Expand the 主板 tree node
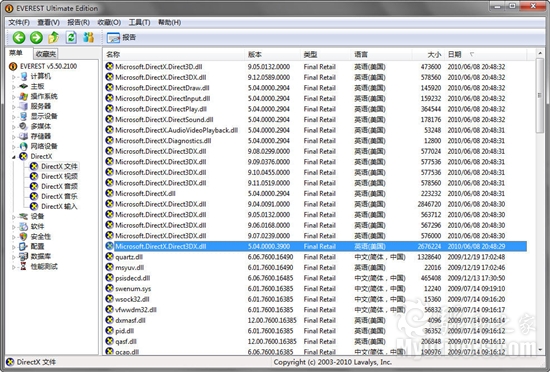550x372 pixels. 14,87
